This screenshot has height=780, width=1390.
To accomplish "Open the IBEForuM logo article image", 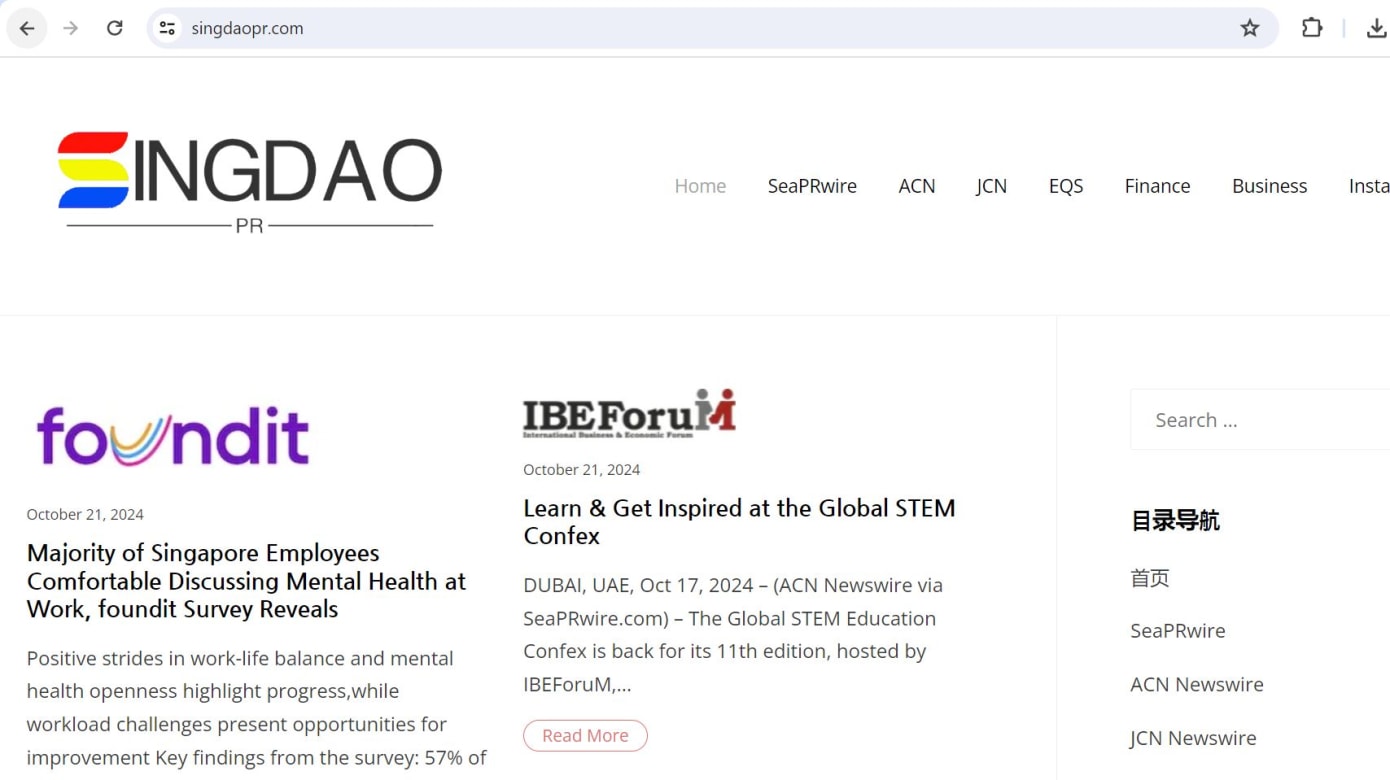I will [629, 413].
